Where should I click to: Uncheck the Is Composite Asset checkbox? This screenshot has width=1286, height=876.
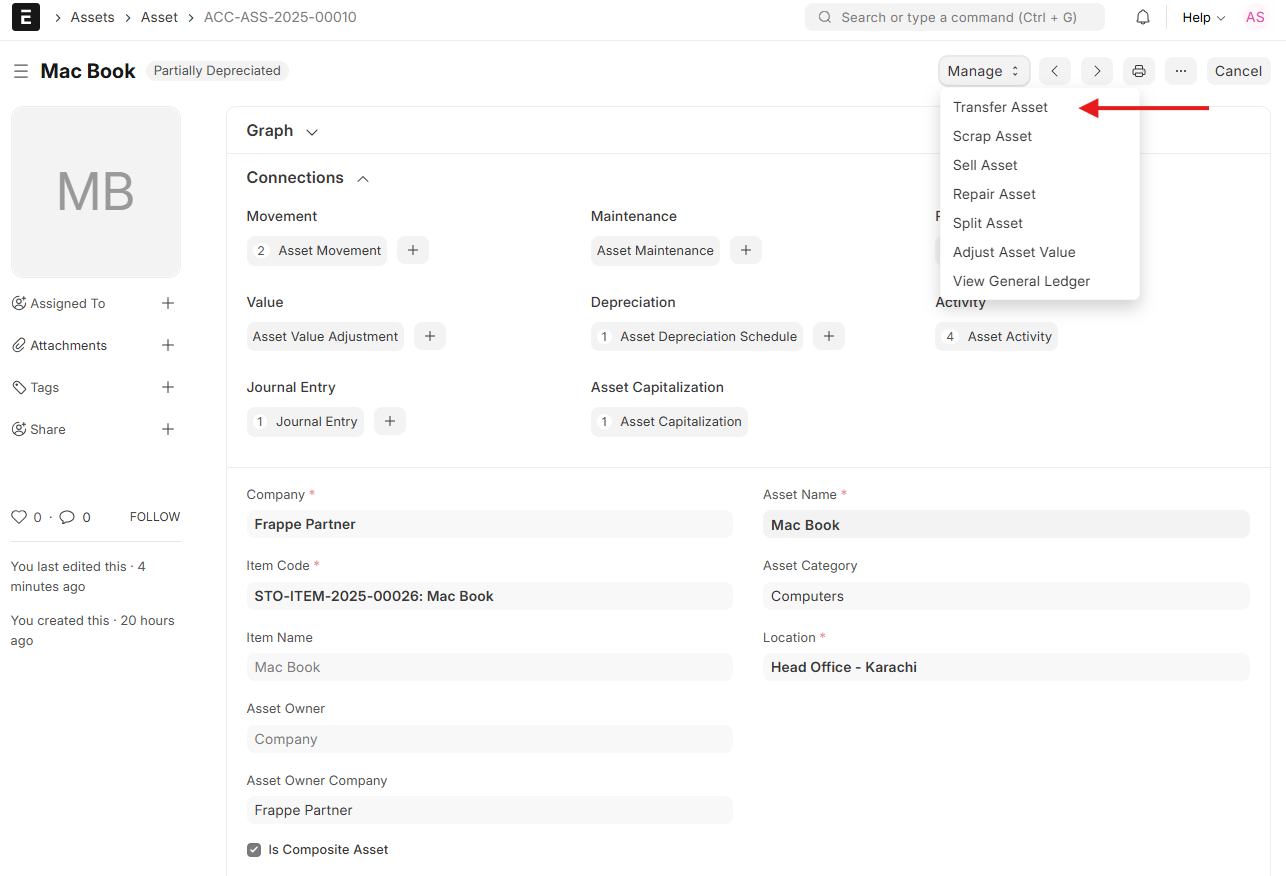click(x=254, y=850)
